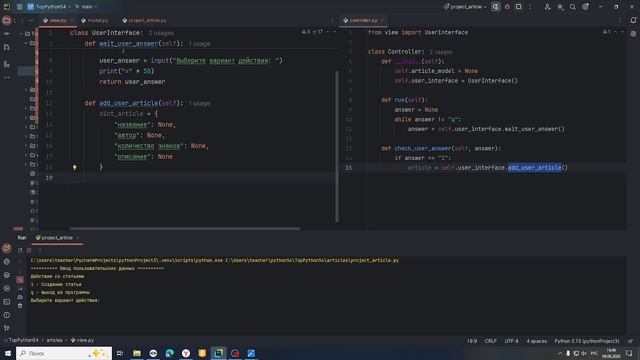The height and width of the screenshot is (360, 640).
Task: Open Python 3.13 interpreter selector
Action: click(587, 341)
